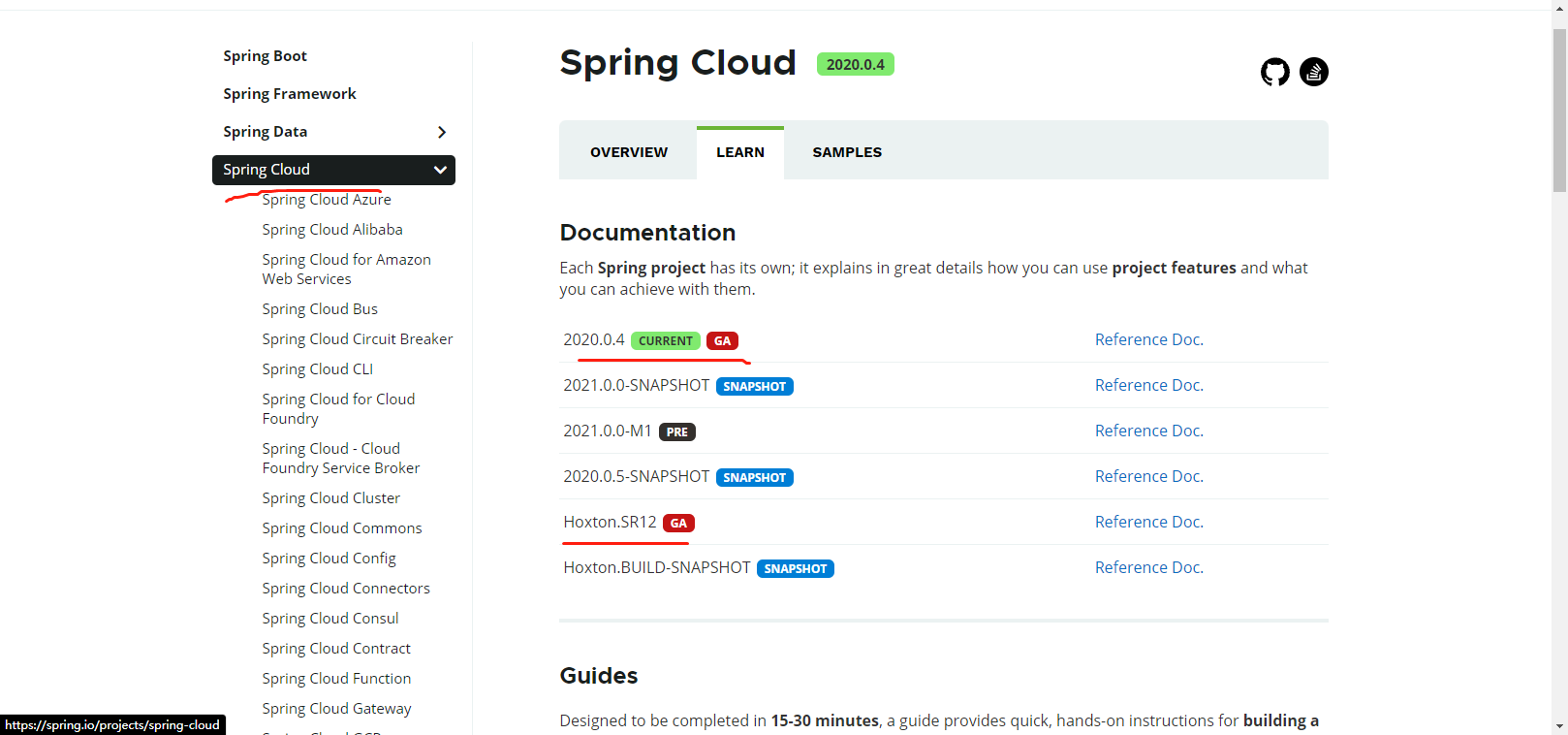Click the Spring Cloud page title
The width and height of the screenshot is (1568, 735).
tap(677, 63)
